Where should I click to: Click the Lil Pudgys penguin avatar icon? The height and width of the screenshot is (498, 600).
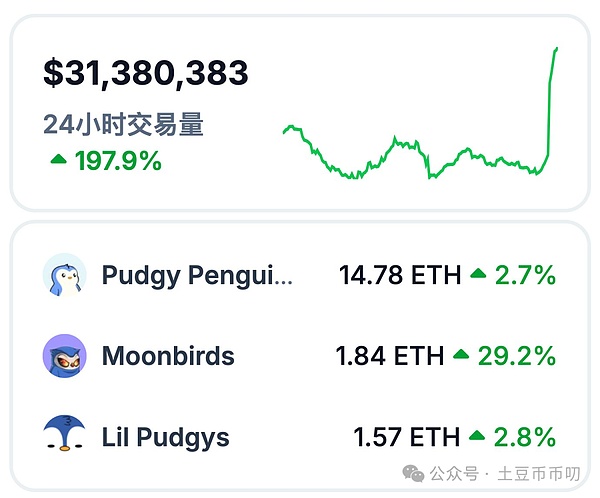pos(65,436)
